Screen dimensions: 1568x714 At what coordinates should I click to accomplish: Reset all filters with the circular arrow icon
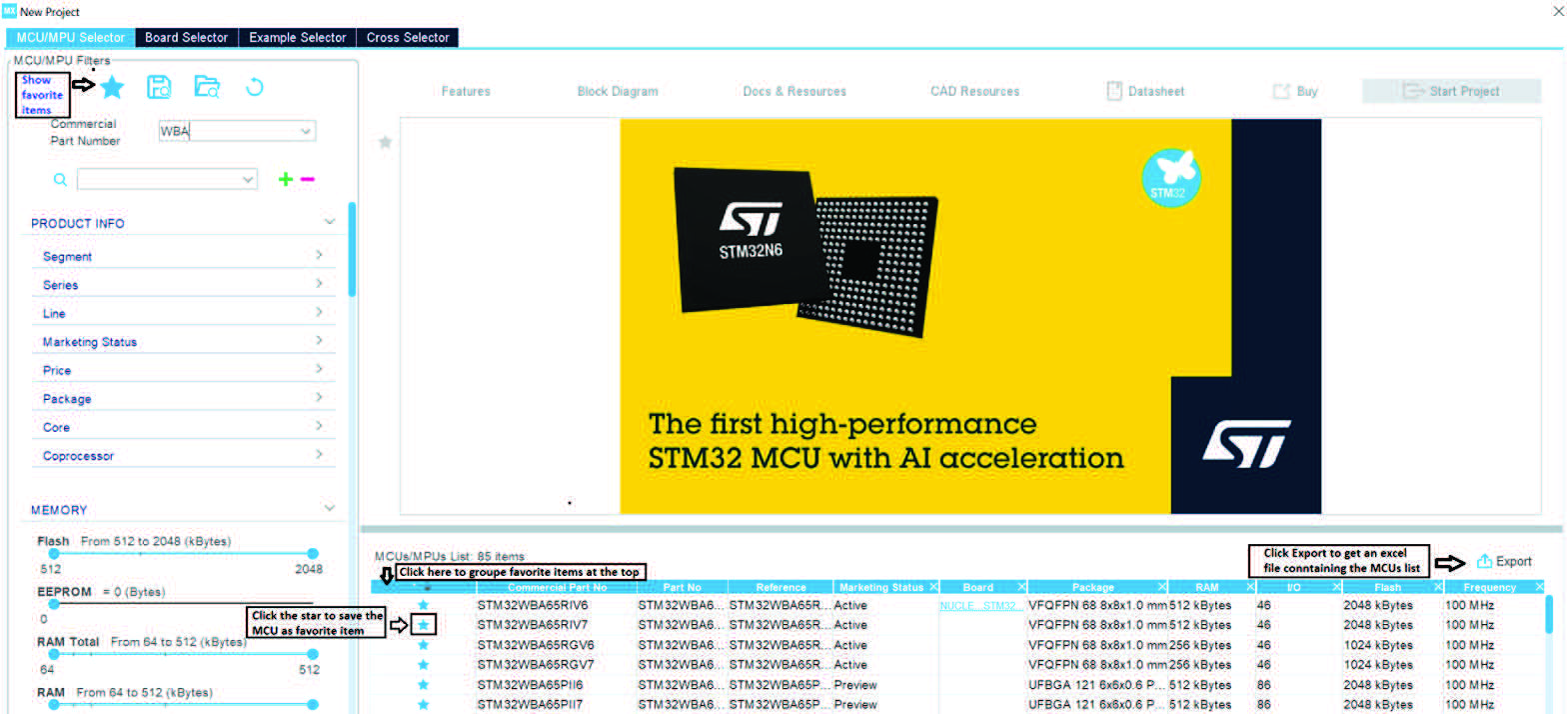(255, 87)
